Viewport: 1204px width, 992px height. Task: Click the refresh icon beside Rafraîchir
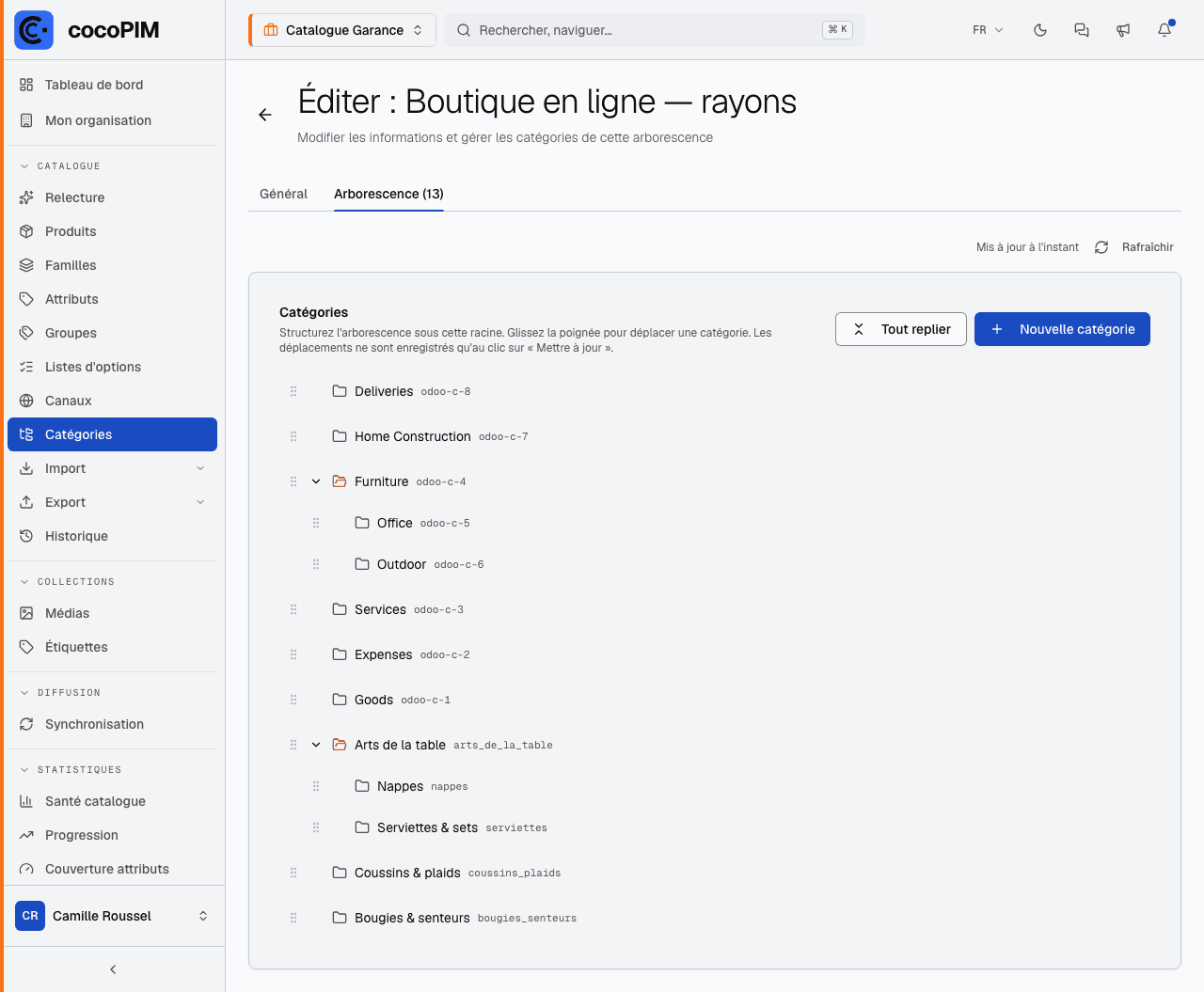(x=1101, y=247)
